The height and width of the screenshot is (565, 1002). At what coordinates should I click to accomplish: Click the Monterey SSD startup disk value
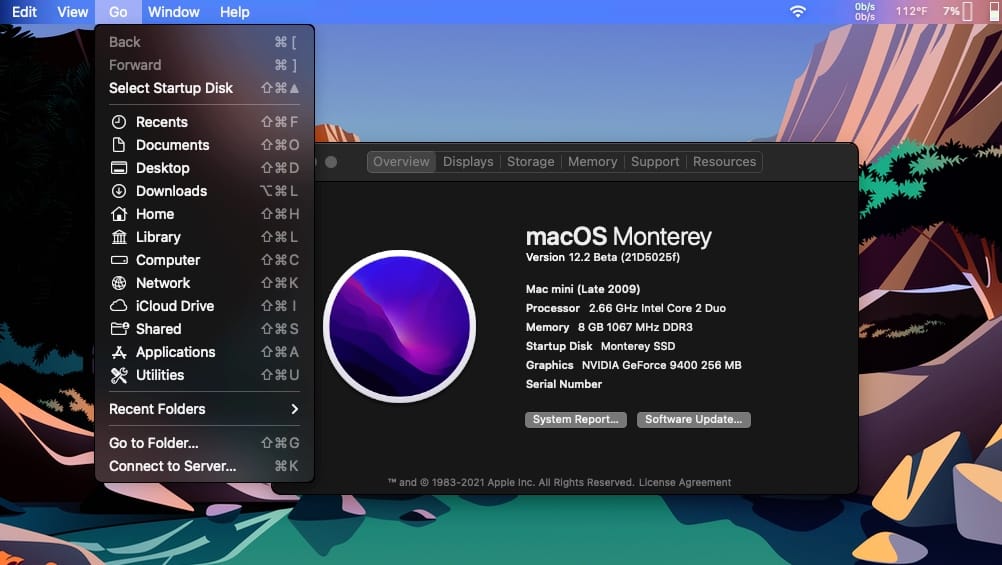click(638, 346)
